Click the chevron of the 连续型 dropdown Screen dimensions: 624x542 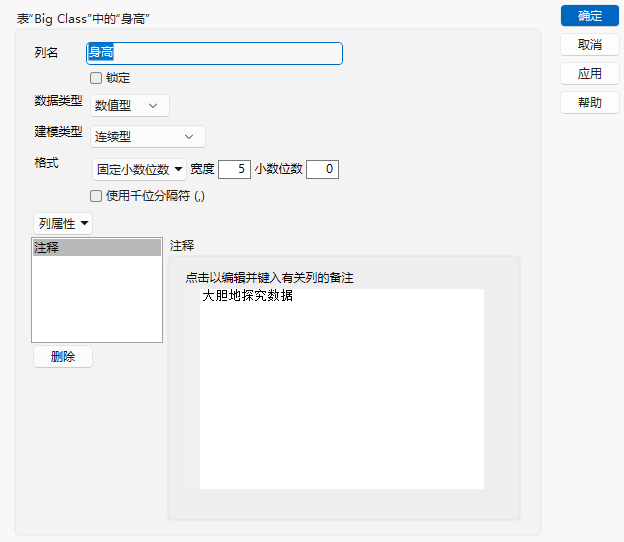click(x=189, y=137)
